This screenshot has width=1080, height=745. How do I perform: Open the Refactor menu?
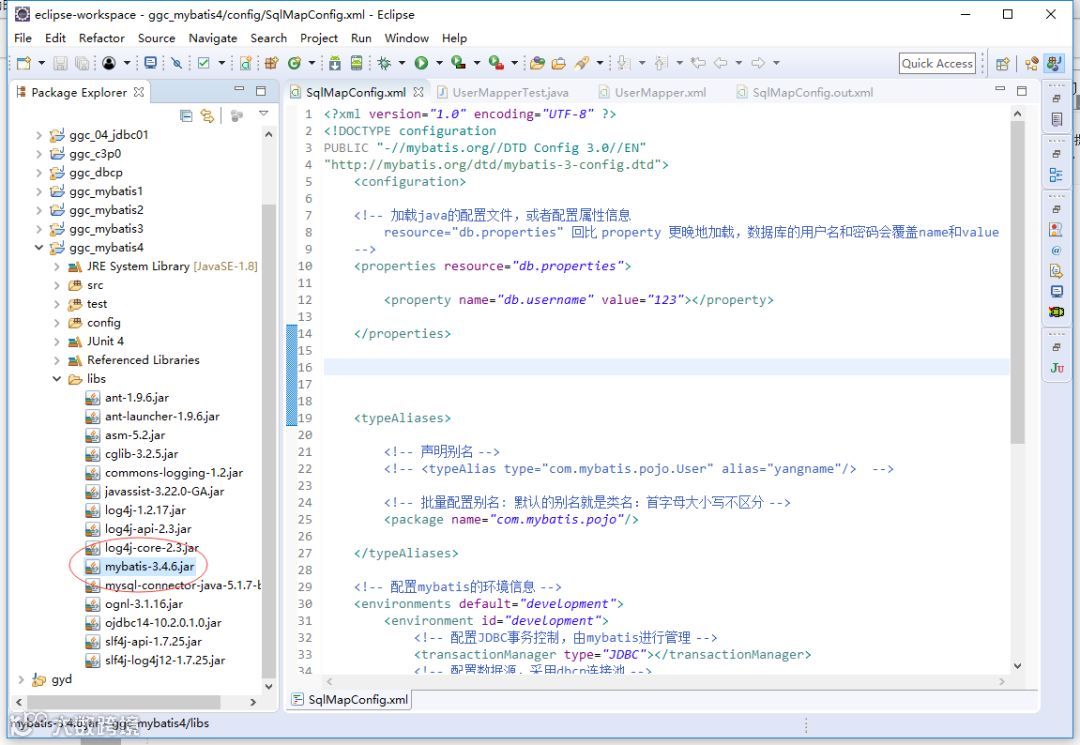(102, 38)
